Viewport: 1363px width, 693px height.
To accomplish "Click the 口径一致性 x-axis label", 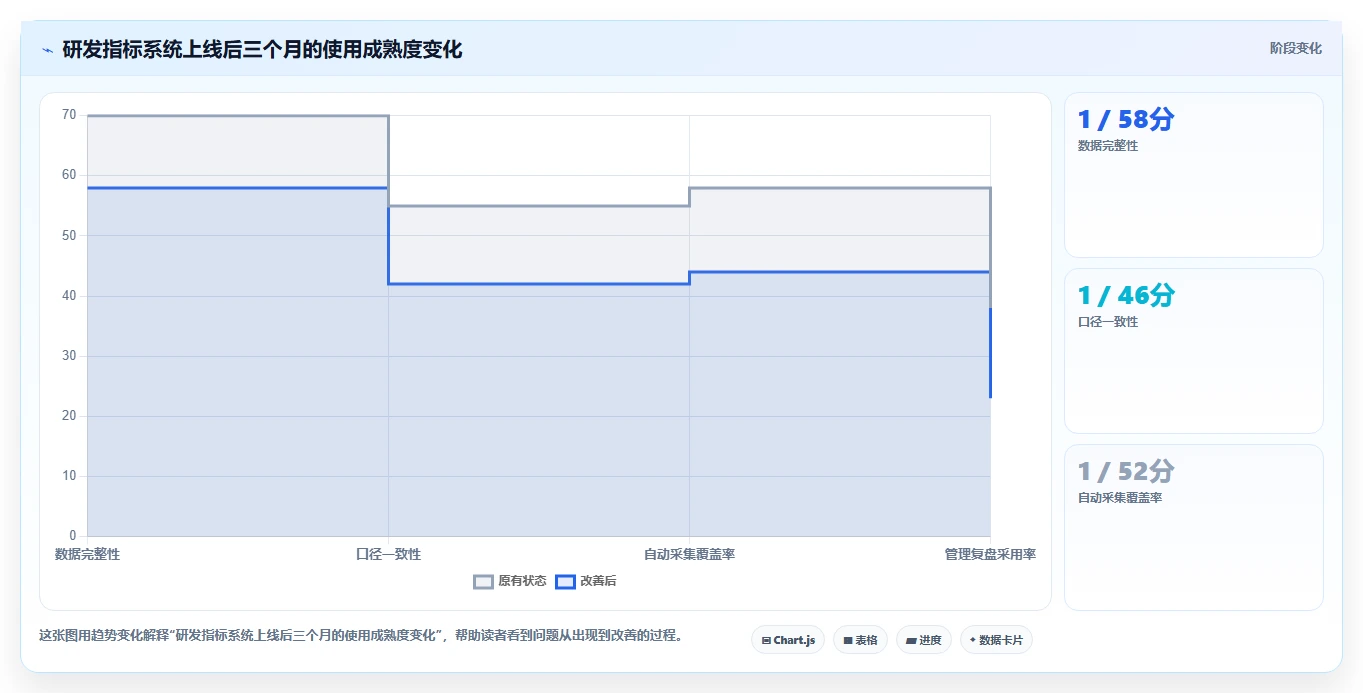I will coord(388,554).
